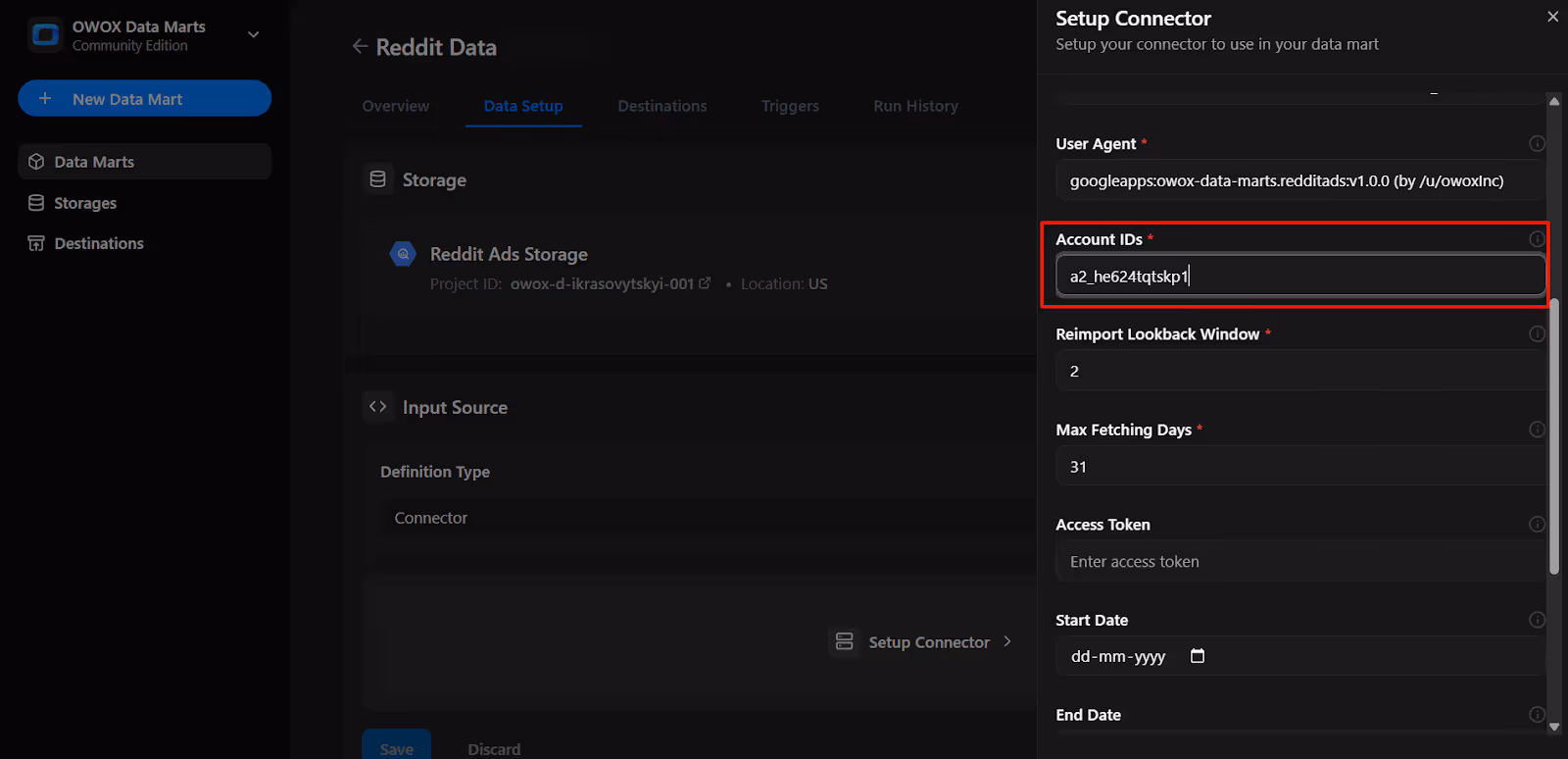This screenshot has height=759, width=1568.
Task: Click the Connector definition type field
Action: point(708,518)
